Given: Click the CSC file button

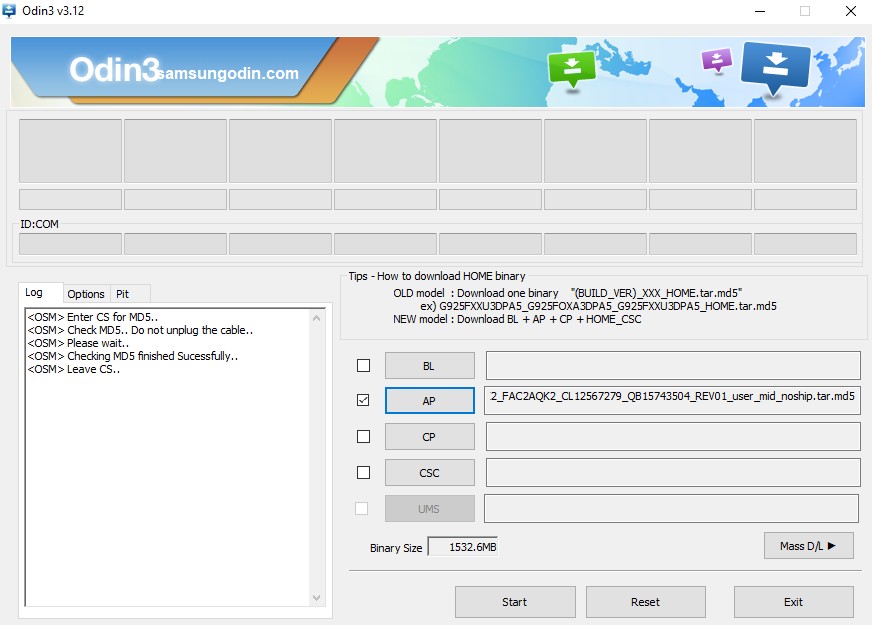Looking at the screenshot, I should pos(429,473).
